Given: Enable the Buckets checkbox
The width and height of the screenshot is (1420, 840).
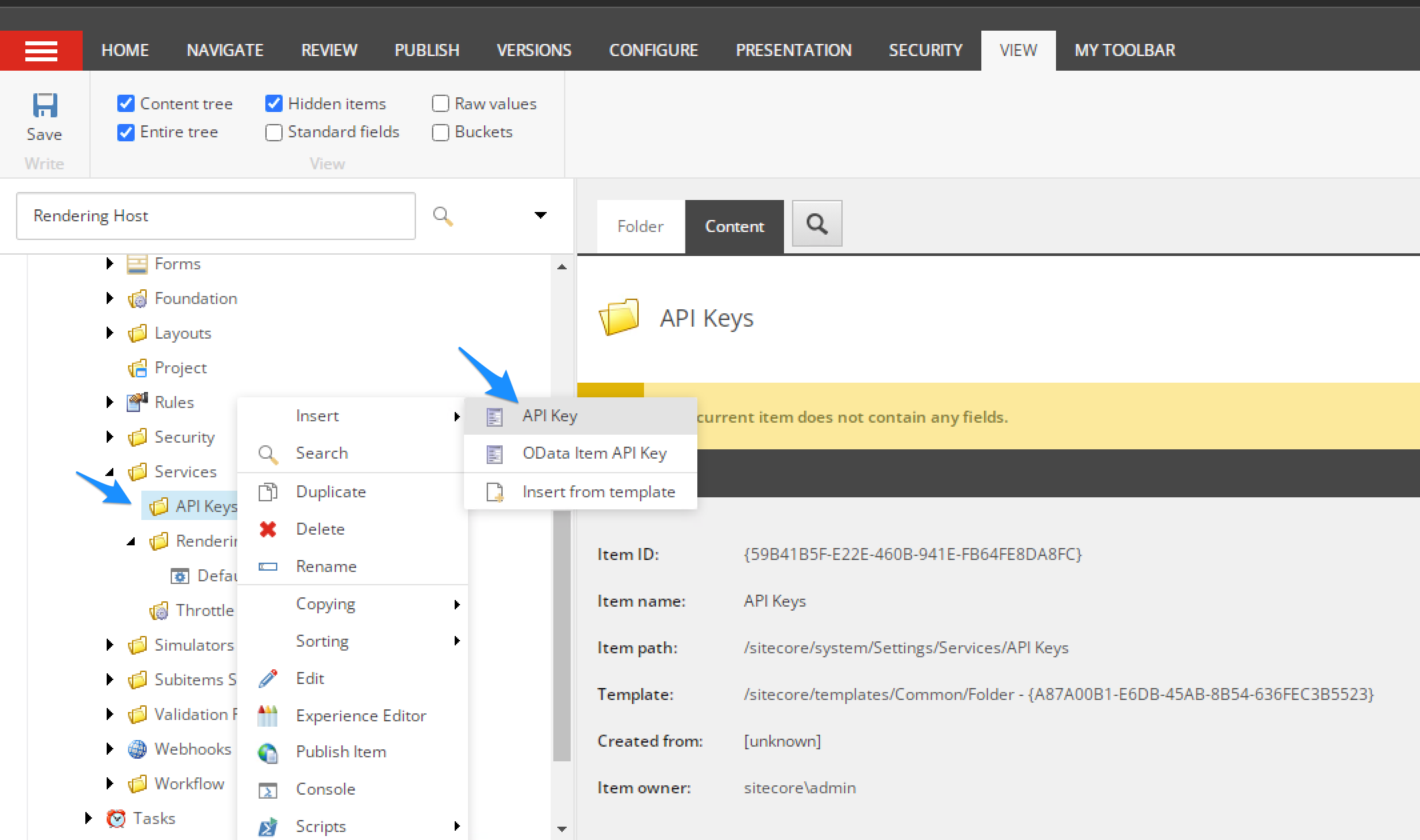Looking at the screenshot, I should [441, 132].
